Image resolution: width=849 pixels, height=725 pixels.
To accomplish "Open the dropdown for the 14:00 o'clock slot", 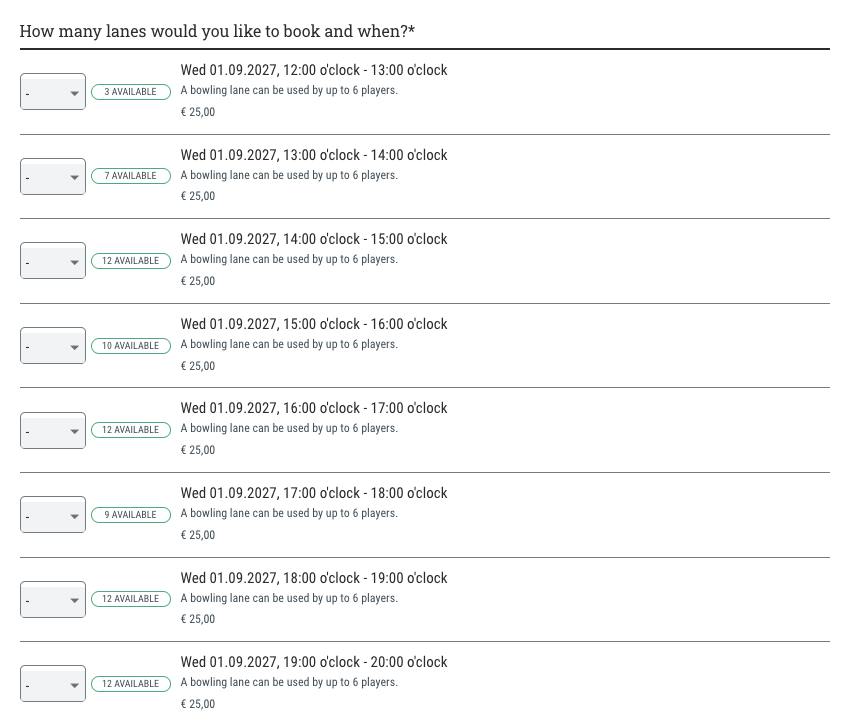I will pos(52,260).
